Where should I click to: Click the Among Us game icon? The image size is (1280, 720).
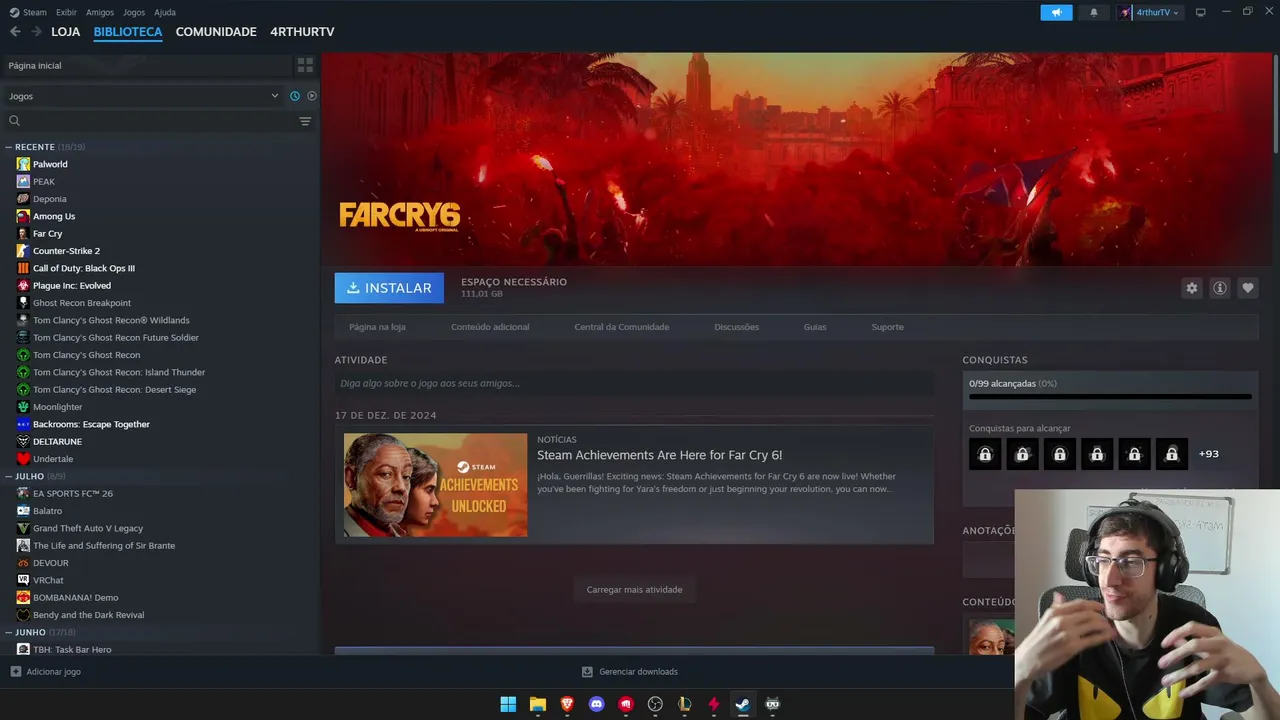[23, 216]
